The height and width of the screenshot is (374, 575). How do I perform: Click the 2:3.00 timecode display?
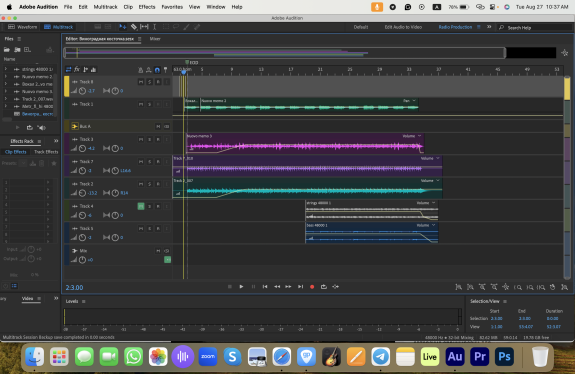tap(74, 287)
